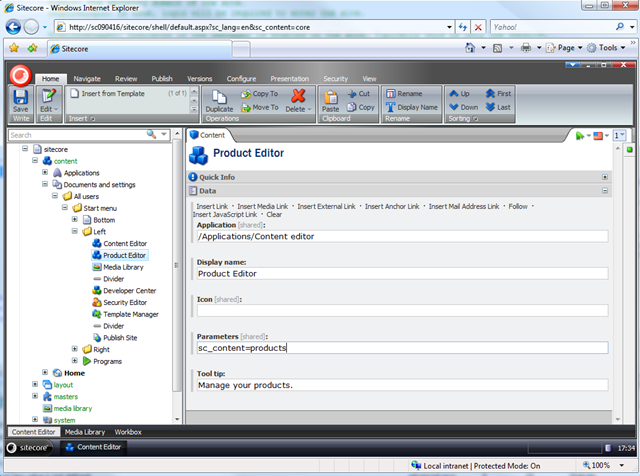Viewport: 640px width, 476px height.
Task: Switch to the Media Library bottom tab
Action: pyautogui.click(x=85, y=432)
